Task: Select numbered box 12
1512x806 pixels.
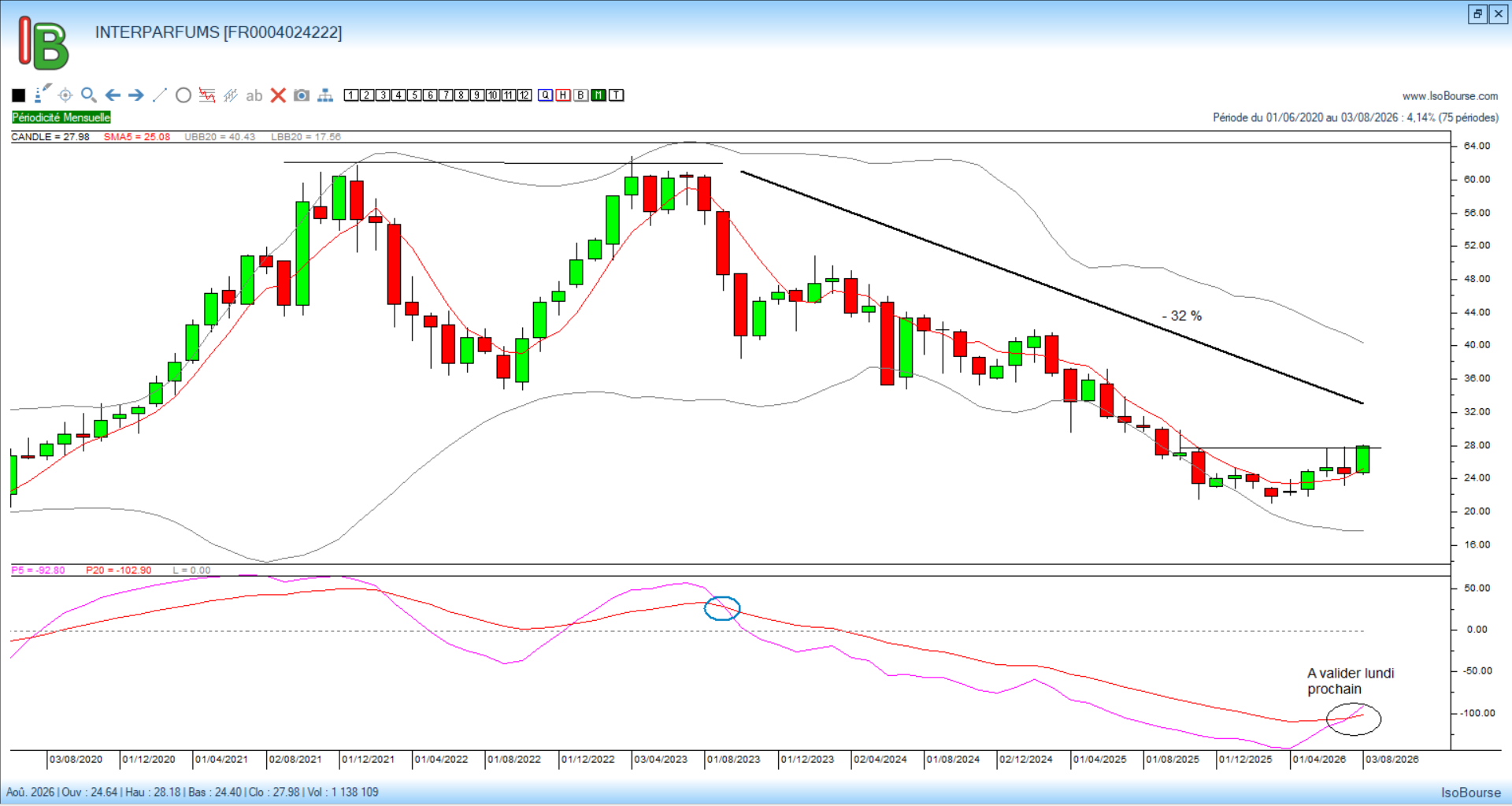Action: click(524, 95)
